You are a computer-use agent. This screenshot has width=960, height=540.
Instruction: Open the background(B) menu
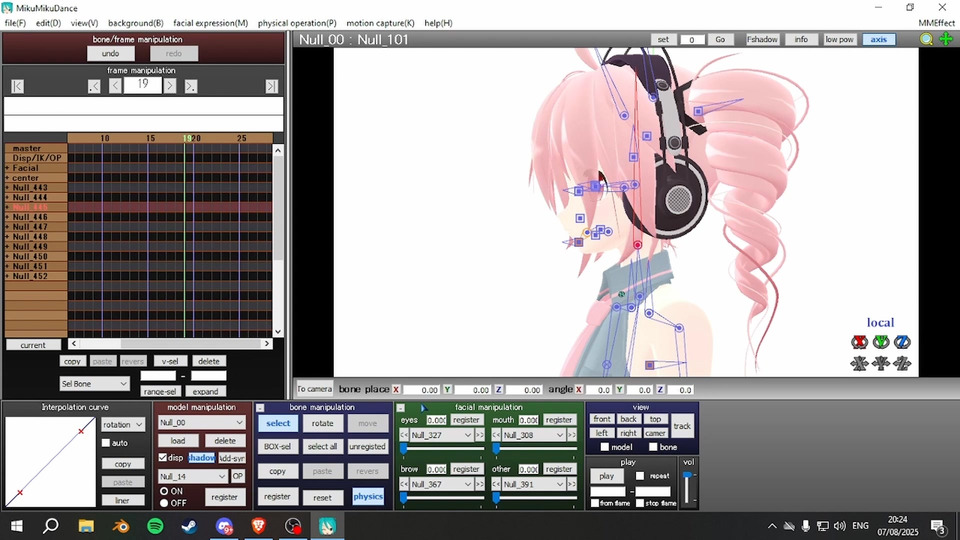[x=135, y=23]
